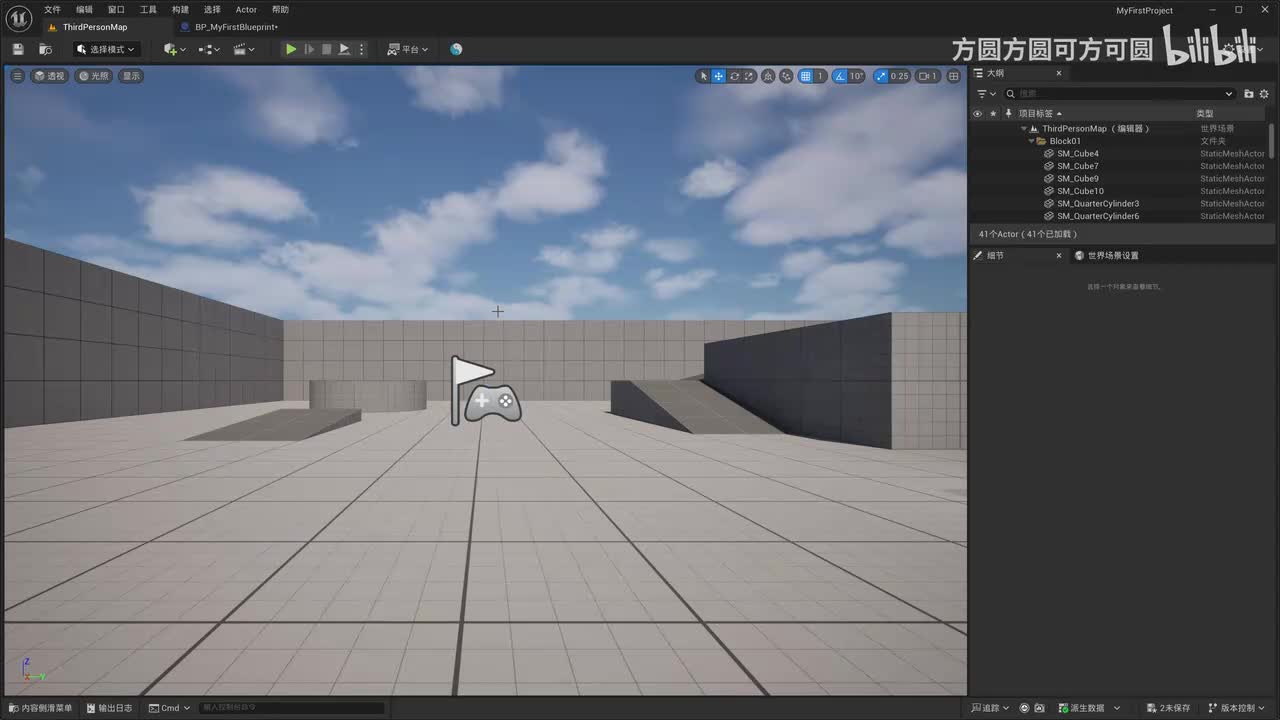Click the Eject player button
The image size is (1280, 720).
(x=344, y=49)
